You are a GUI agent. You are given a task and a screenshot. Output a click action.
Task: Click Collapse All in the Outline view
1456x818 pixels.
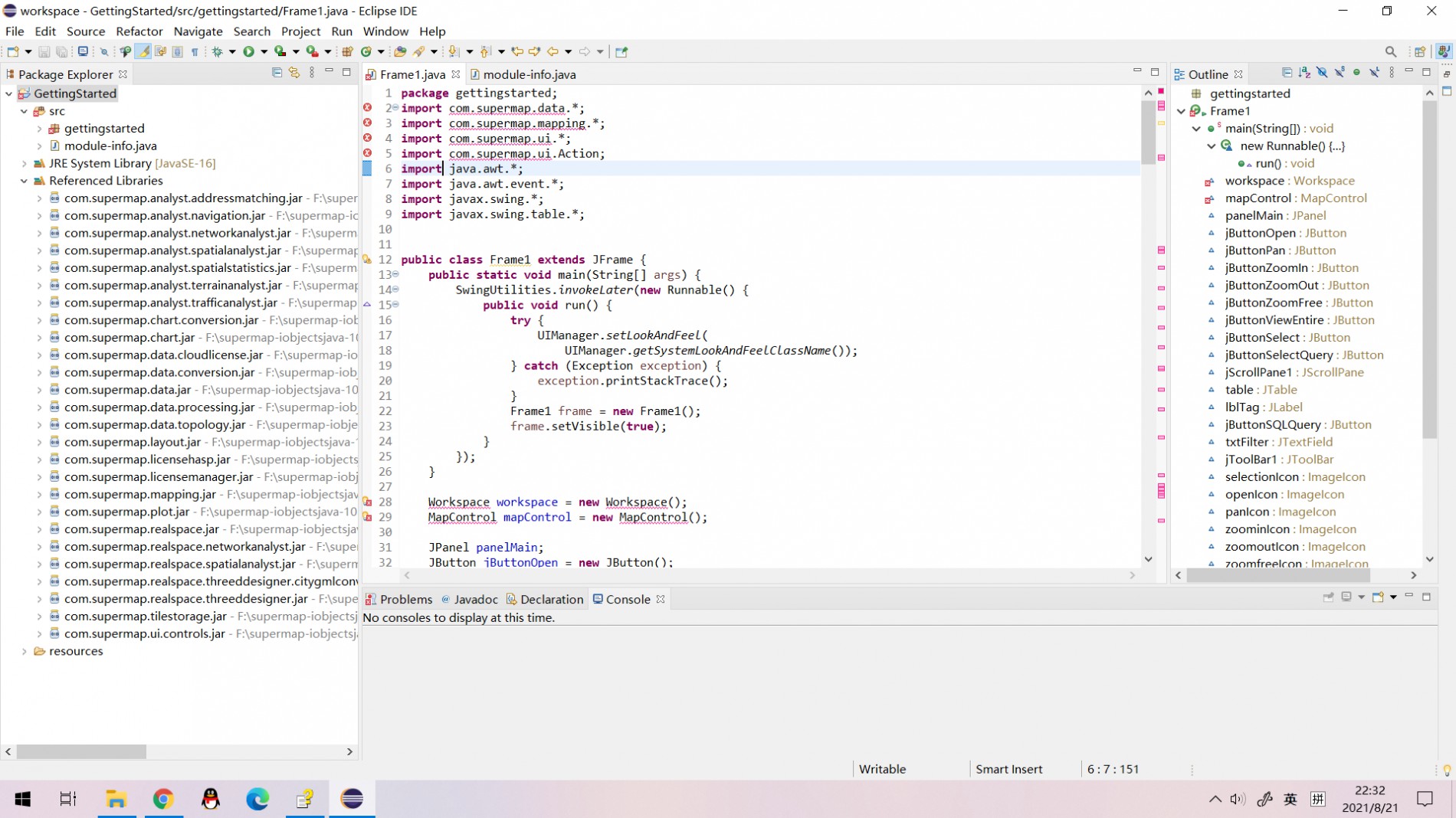coord(1287,73)
